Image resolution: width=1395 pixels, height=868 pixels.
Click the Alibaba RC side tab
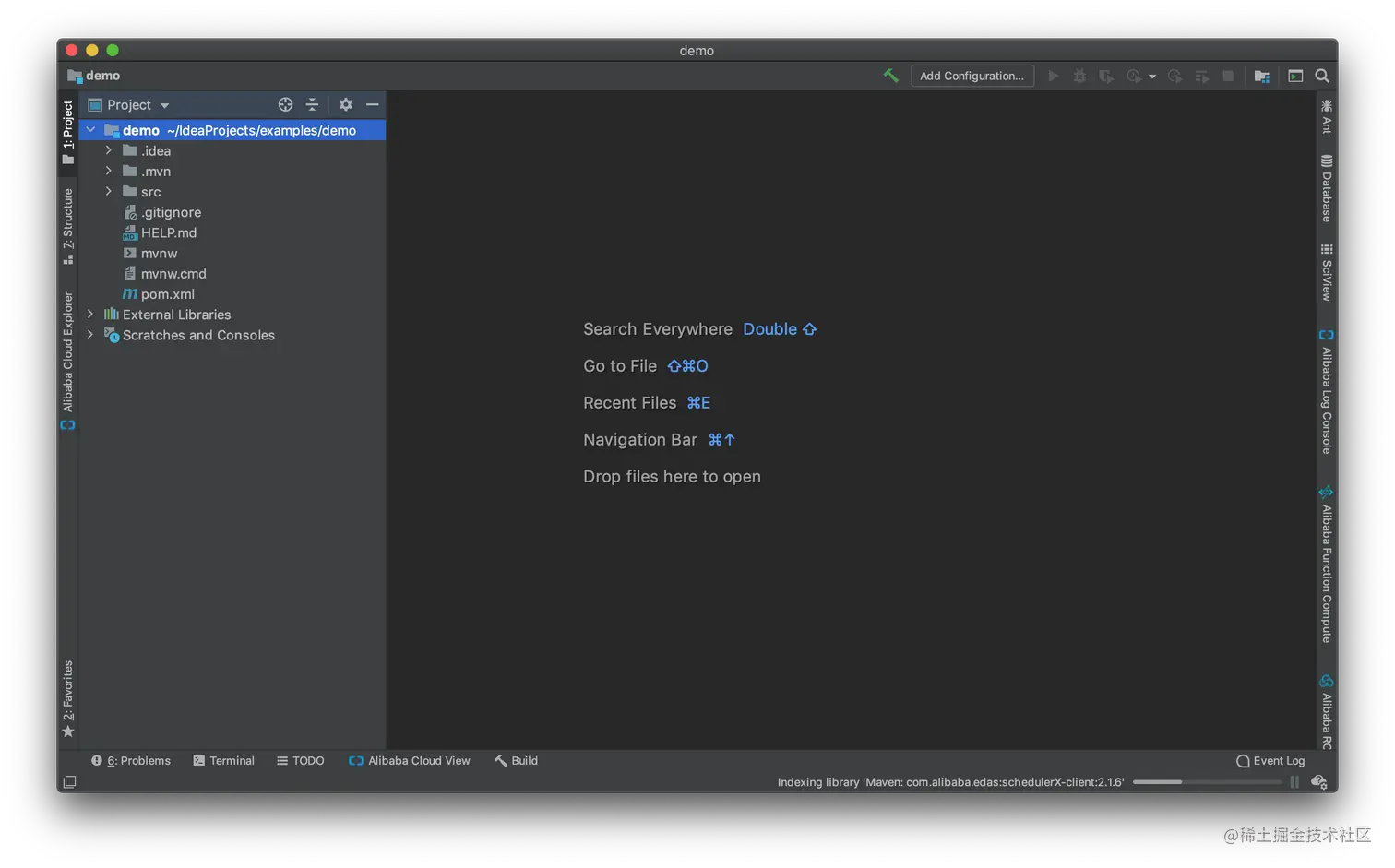point(1327,712)
